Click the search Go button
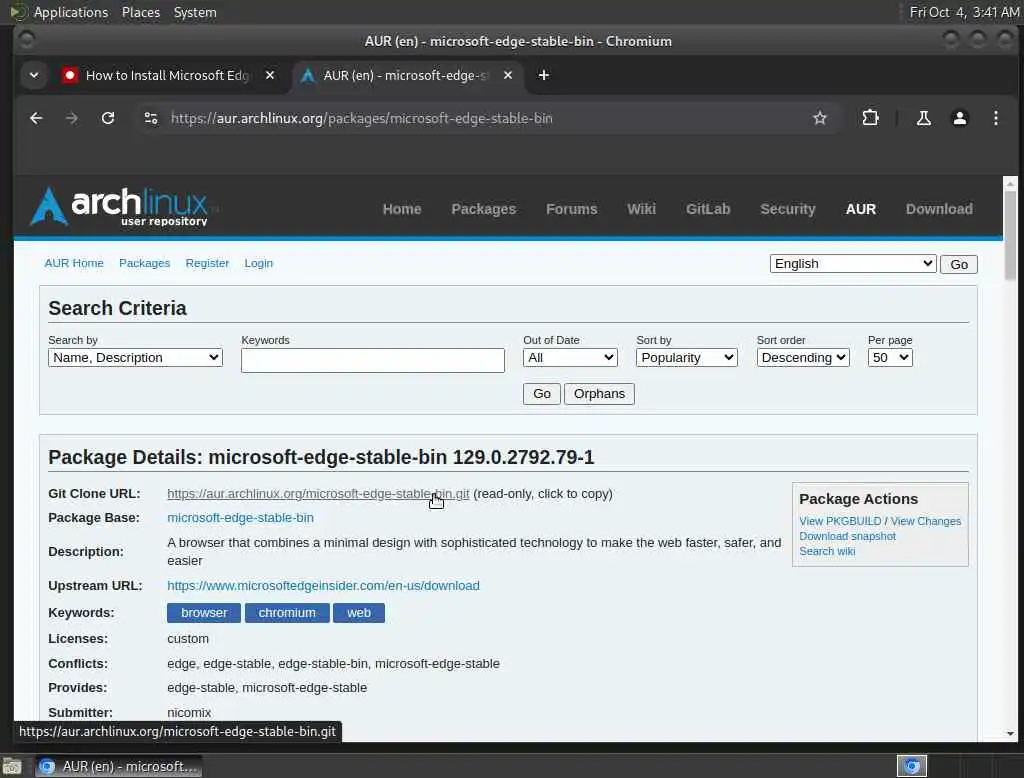This screenshot has width=1024, height=778. pyautogui.click(x=541, y=393)
